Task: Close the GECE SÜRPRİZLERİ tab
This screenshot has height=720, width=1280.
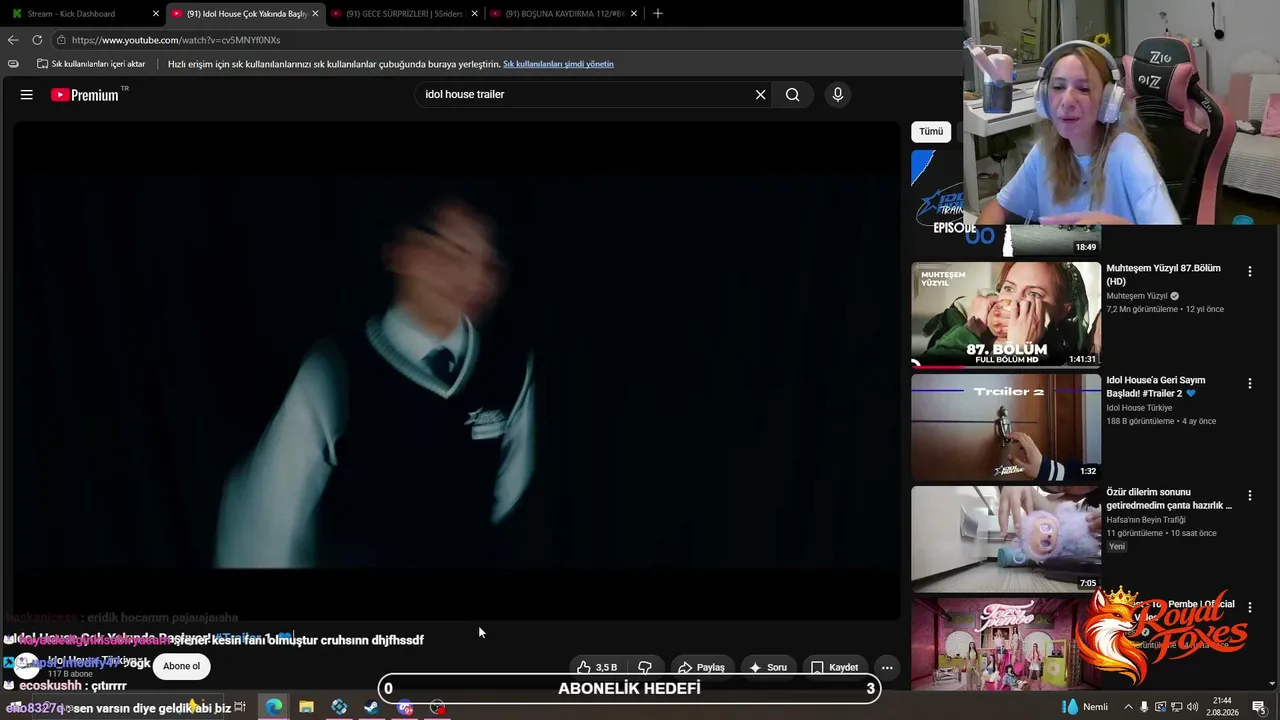Action: pos(474,14)
